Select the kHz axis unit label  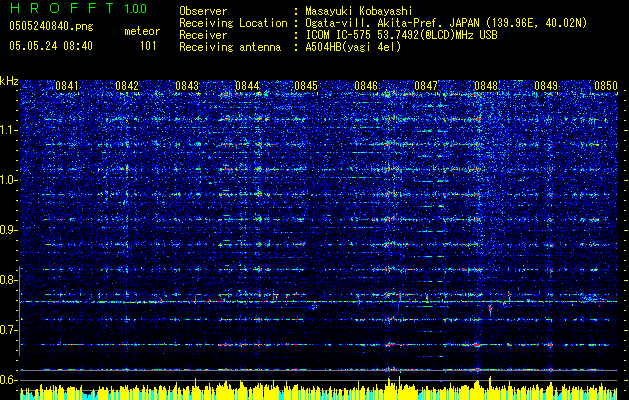pos(9,81)
